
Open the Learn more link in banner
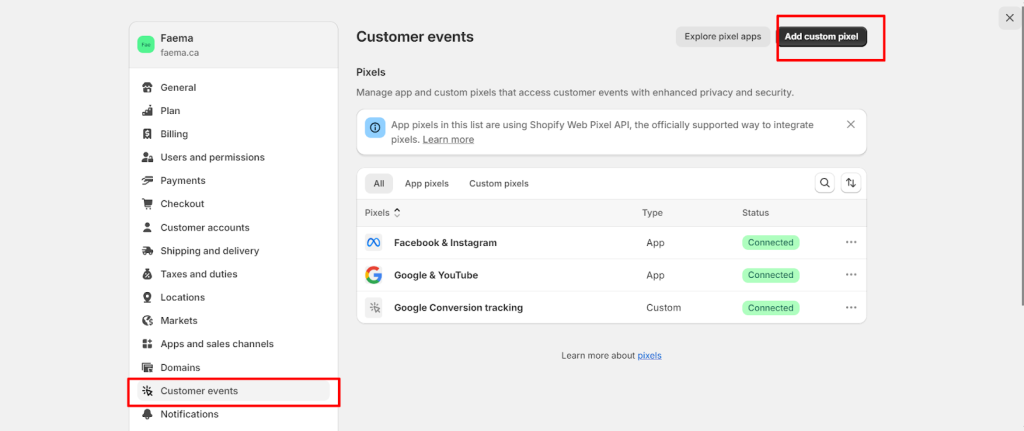click(x=448, y=140)
